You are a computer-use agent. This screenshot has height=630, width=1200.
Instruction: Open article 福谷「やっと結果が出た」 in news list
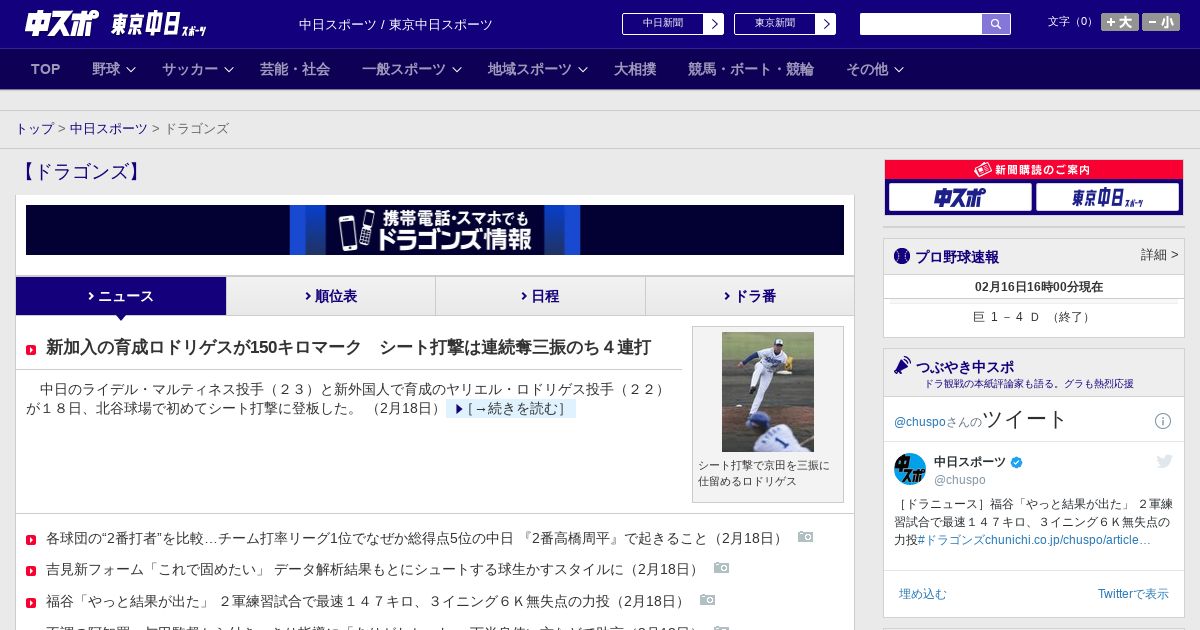pos(366,601)
